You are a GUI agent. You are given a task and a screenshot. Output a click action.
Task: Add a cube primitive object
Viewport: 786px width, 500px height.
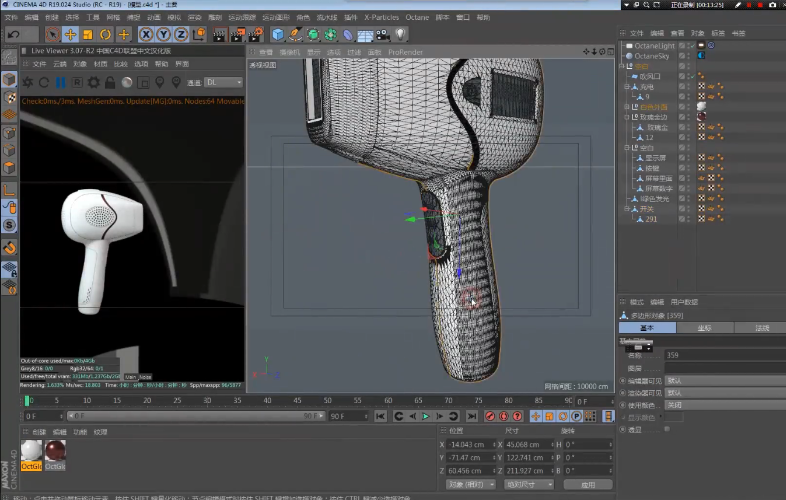coord(278,34)
